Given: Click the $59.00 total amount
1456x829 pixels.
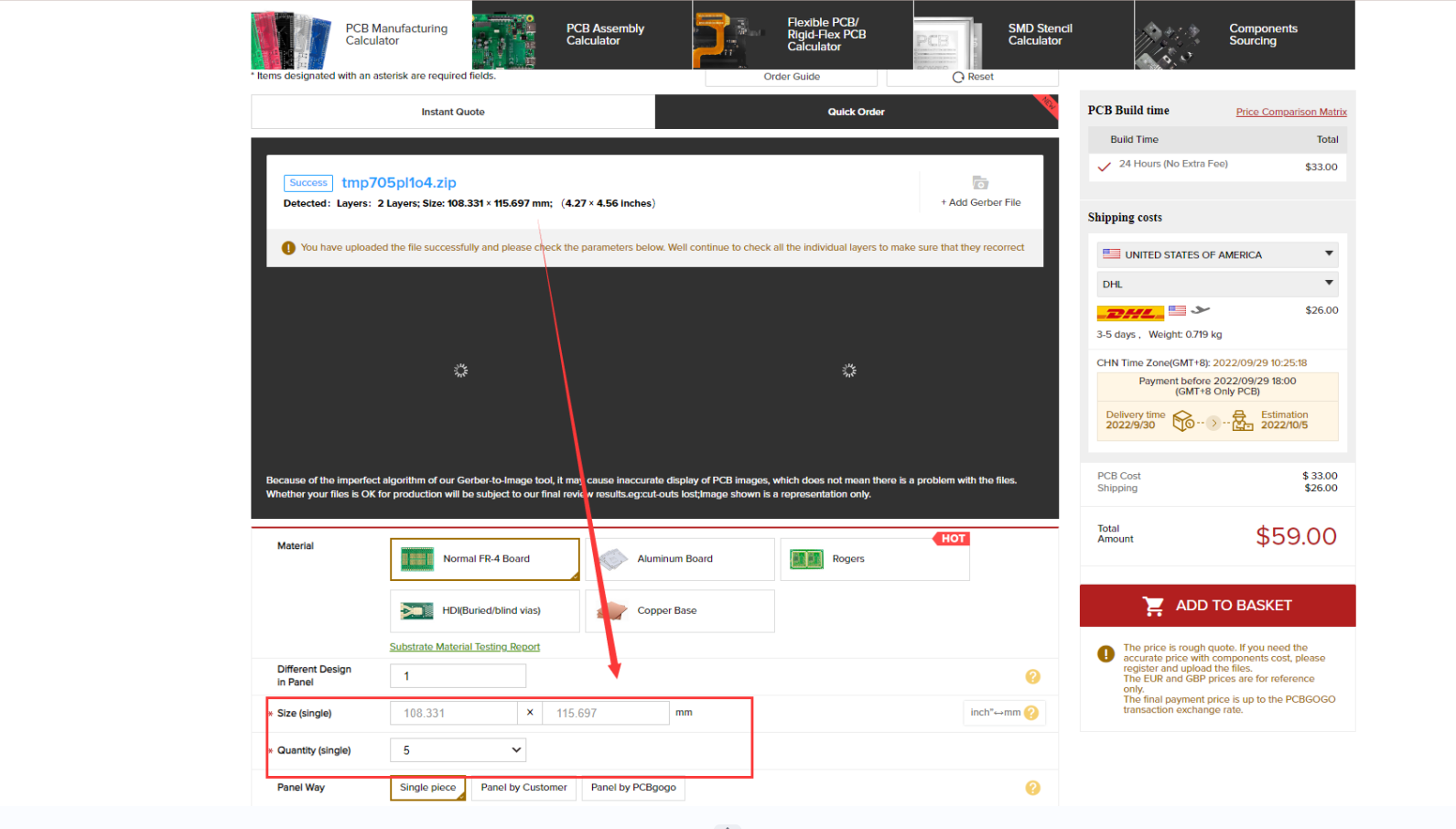Looking at the screenshot, I should 1296,536.
